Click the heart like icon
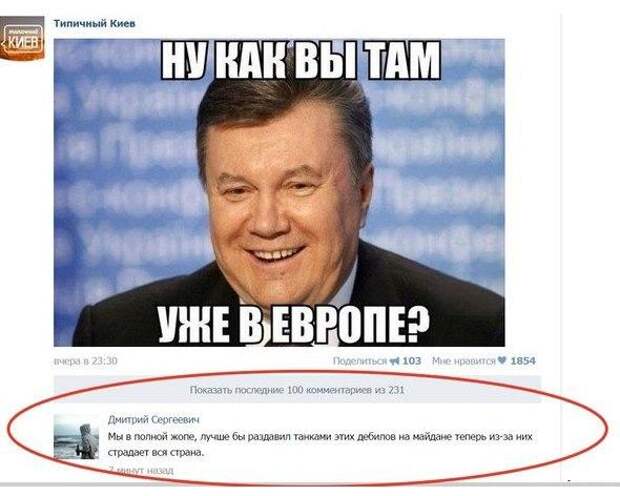 pos(501,360)
